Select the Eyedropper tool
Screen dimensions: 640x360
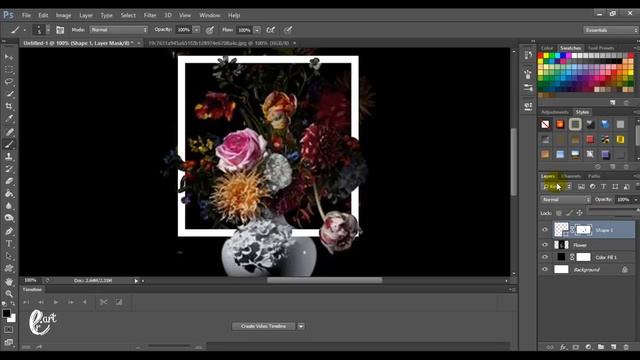pos(9,119)
